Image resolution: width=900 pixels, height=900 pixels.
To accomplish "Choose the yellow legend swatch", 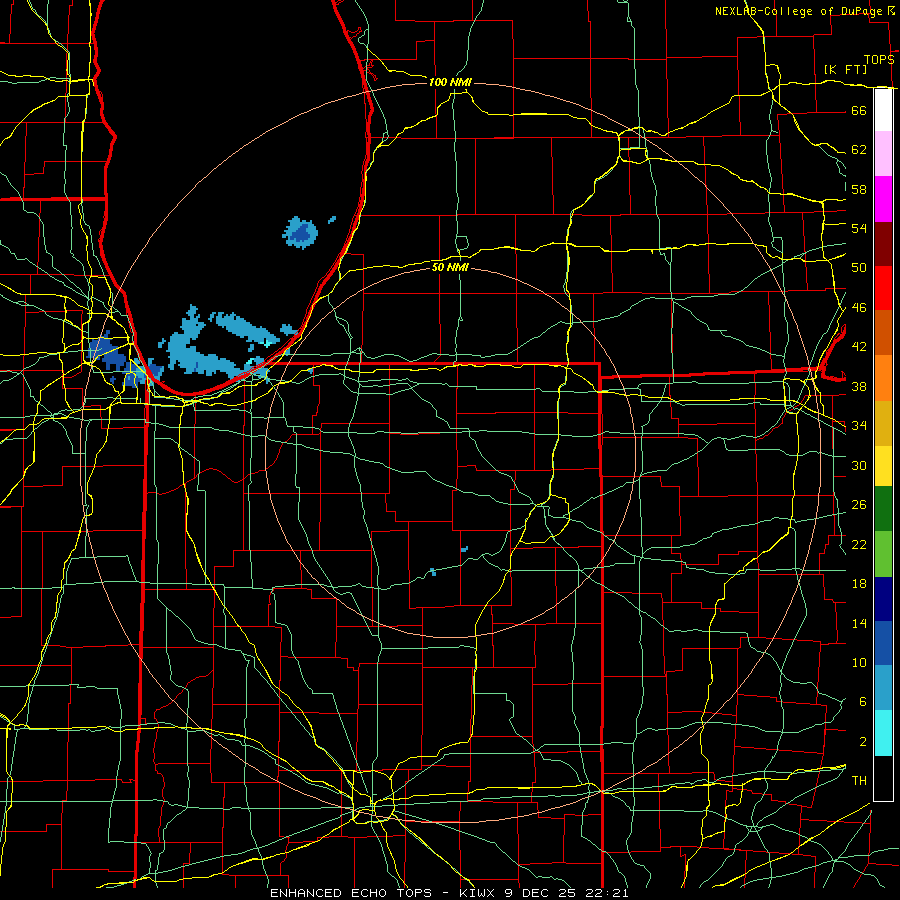I will click(883, 466).
